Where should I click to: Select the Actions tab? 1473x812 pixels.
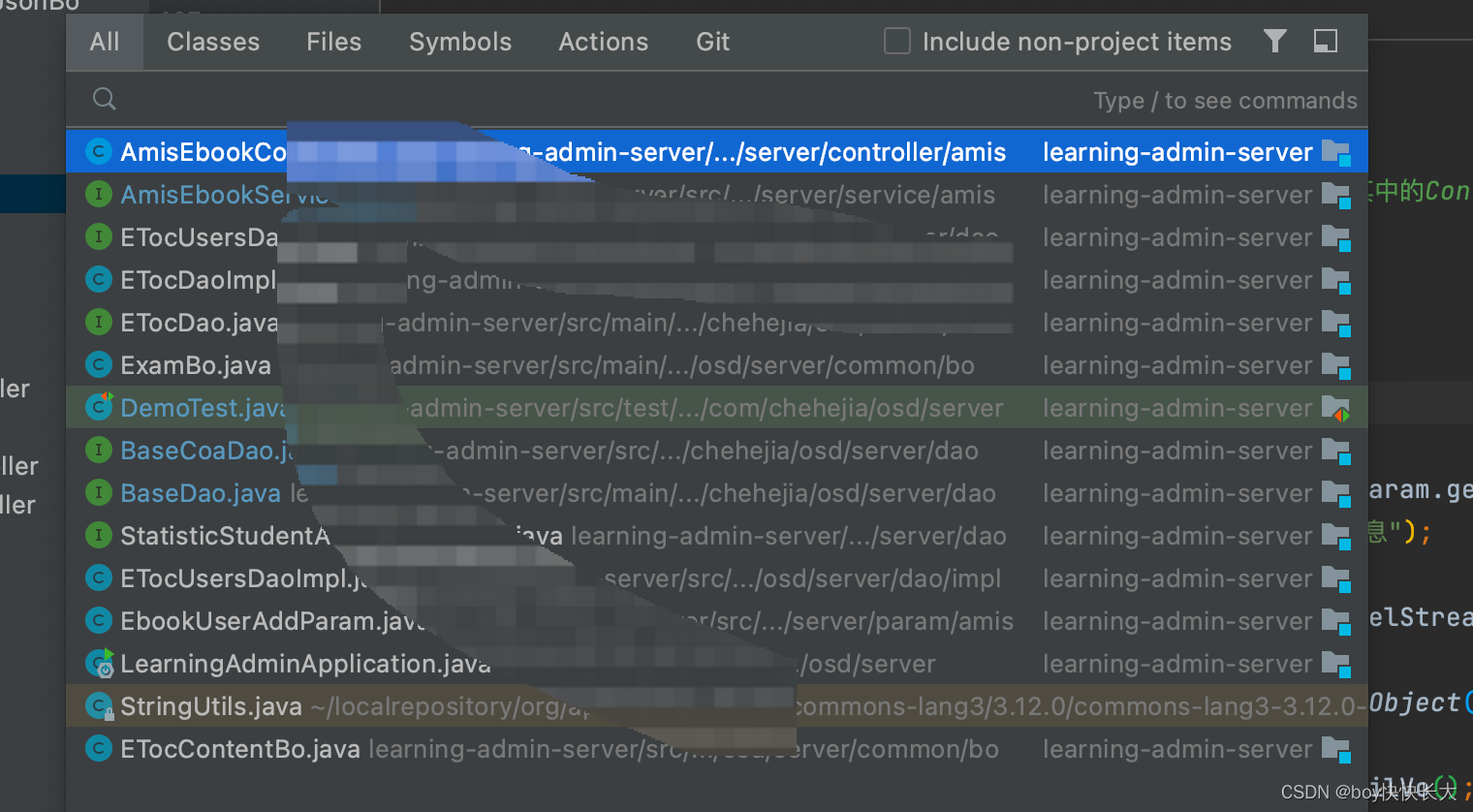click(603, 42)
